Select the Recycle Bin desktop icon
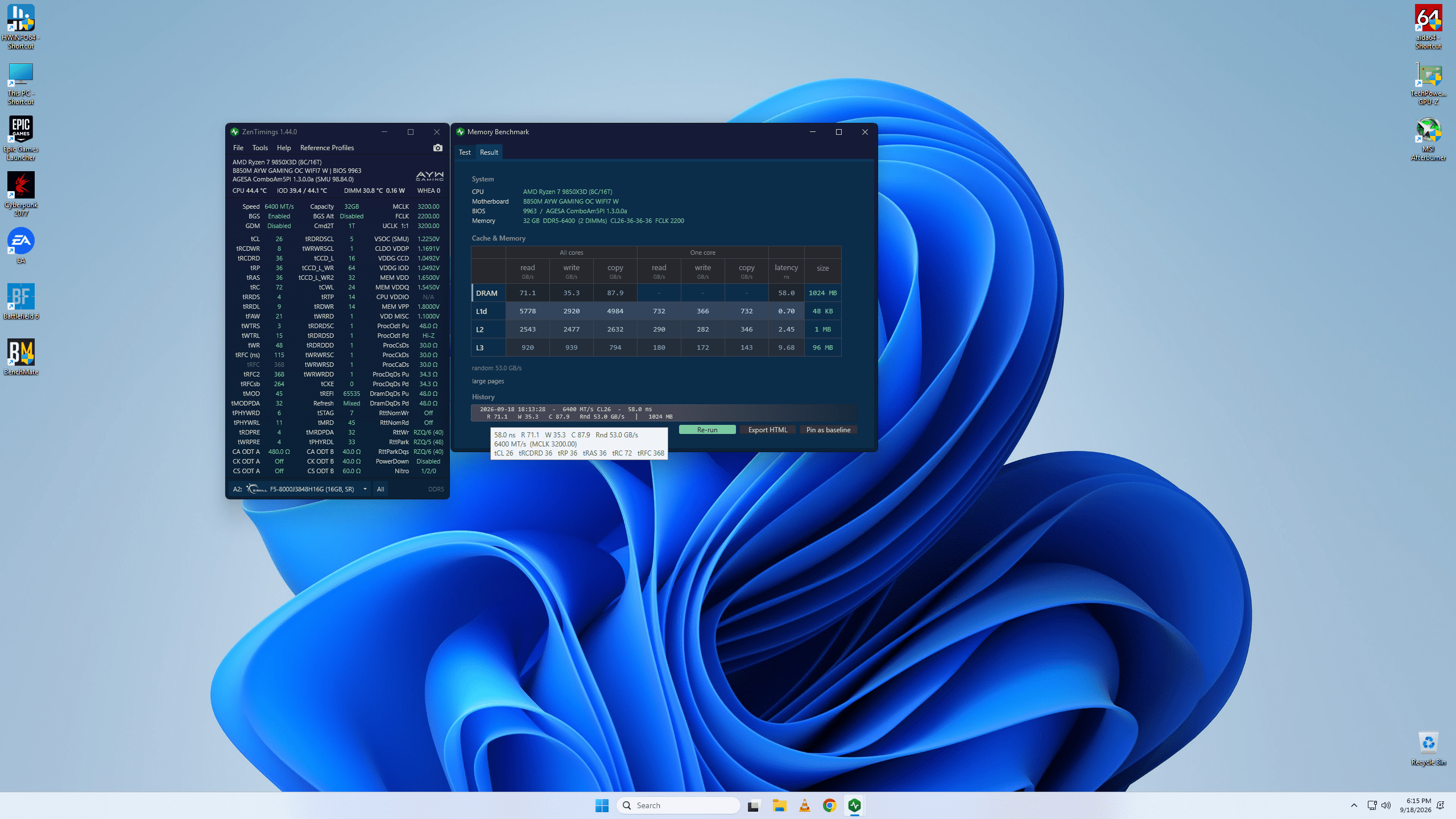The width and height of the screenshot is (1456, 819). pyautogui.click(x=1428, y=748)
